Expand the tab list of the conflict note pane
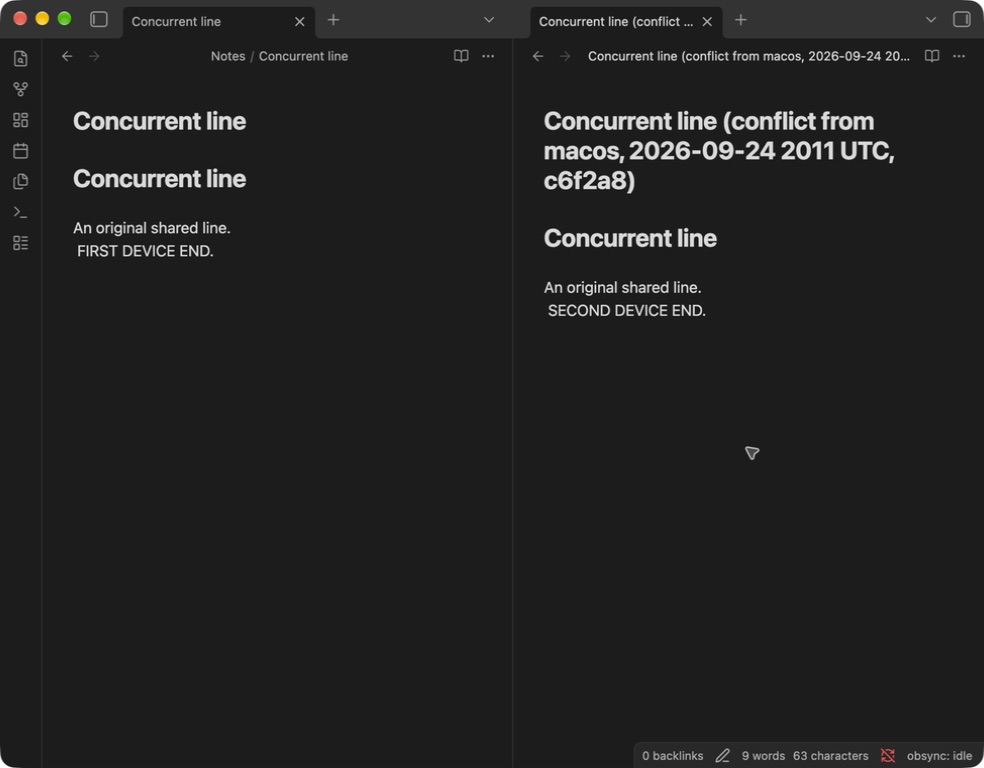984x768 pixels. [931, 20]
